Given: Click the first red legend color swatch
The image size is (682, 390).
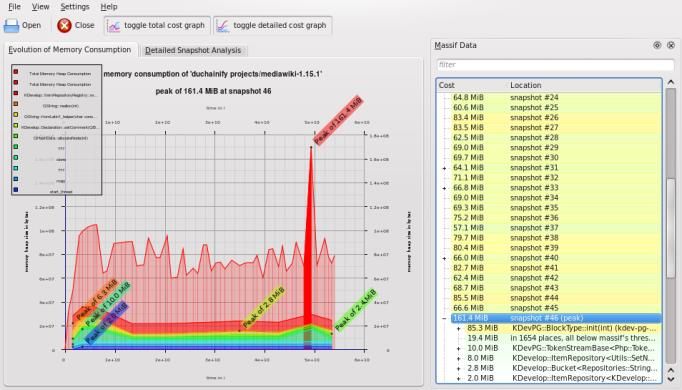Looking at the screenshot, I should (16, 72).
